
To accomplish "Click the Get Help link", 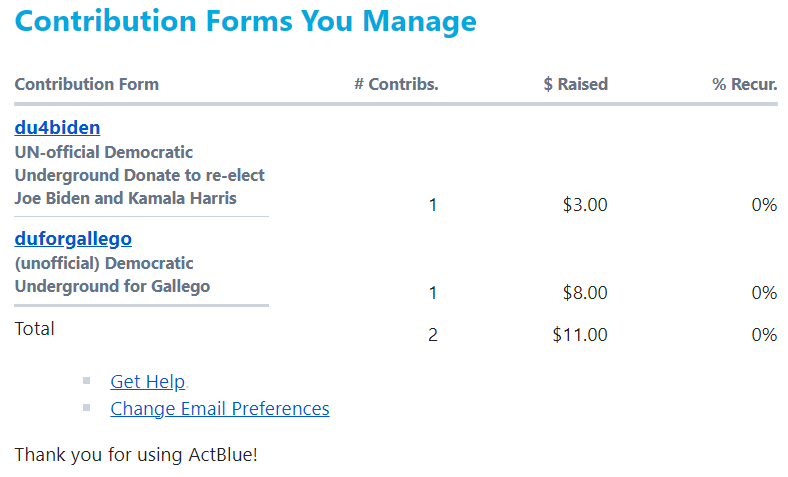I will pos(147,382).
